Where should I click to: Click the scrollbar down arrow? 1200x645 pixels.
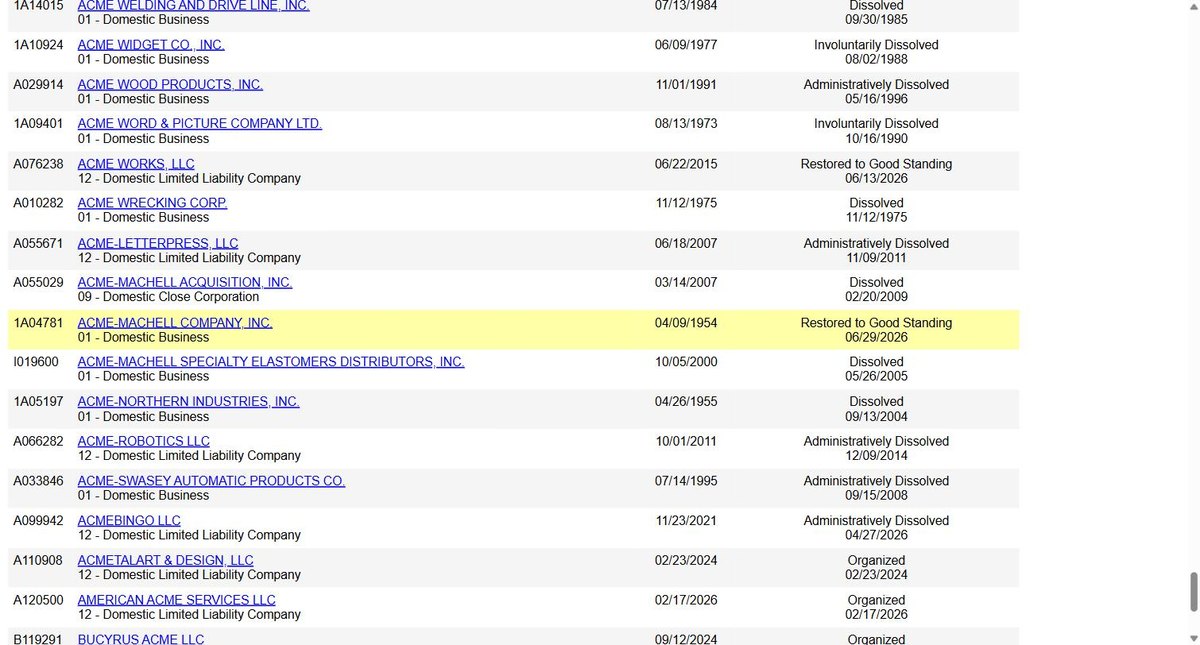click(1192, 637)
